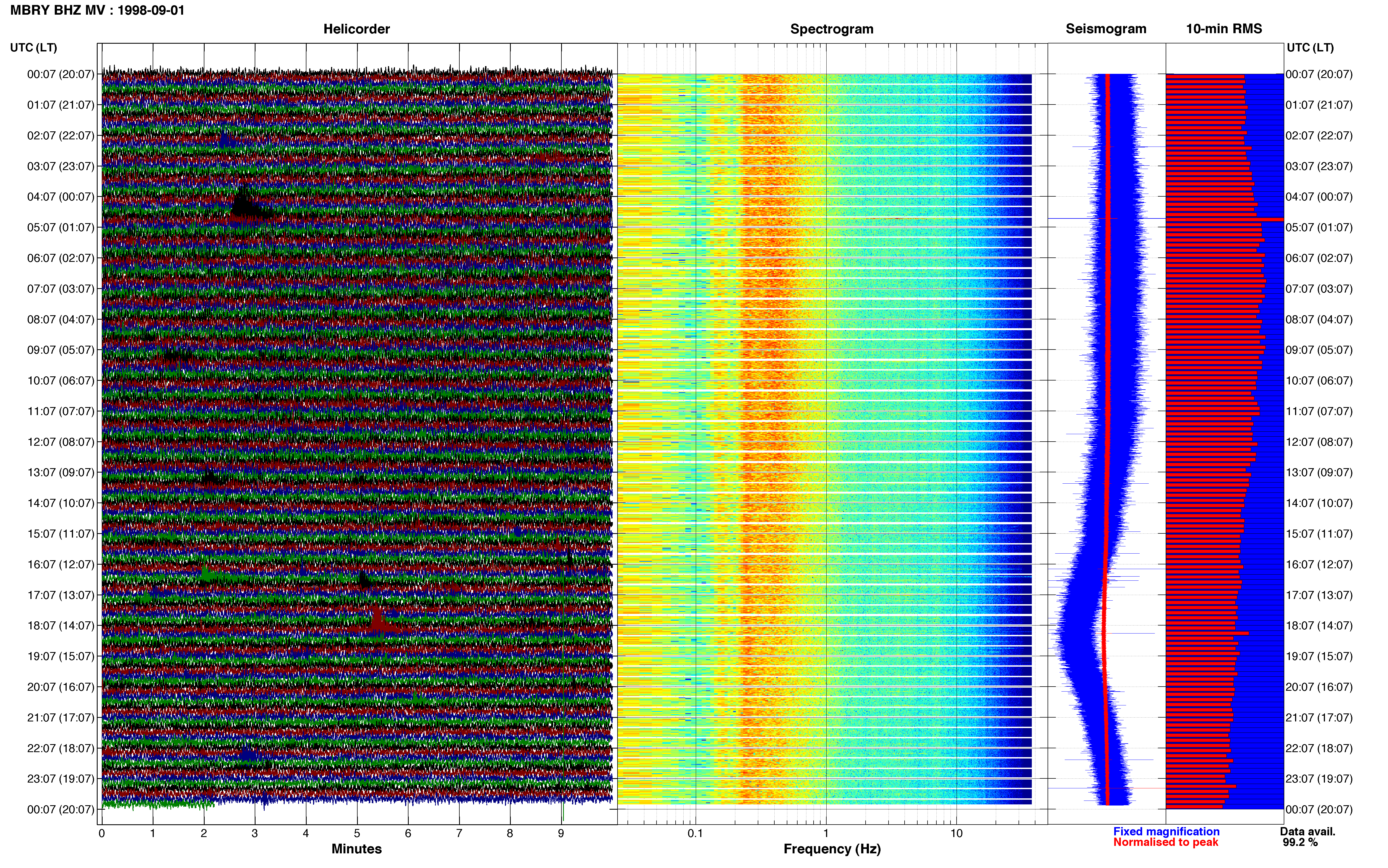Select the Seismogram panel heading
Viewport: 1388px width, 868px height.
click(x=1106, y=29)
